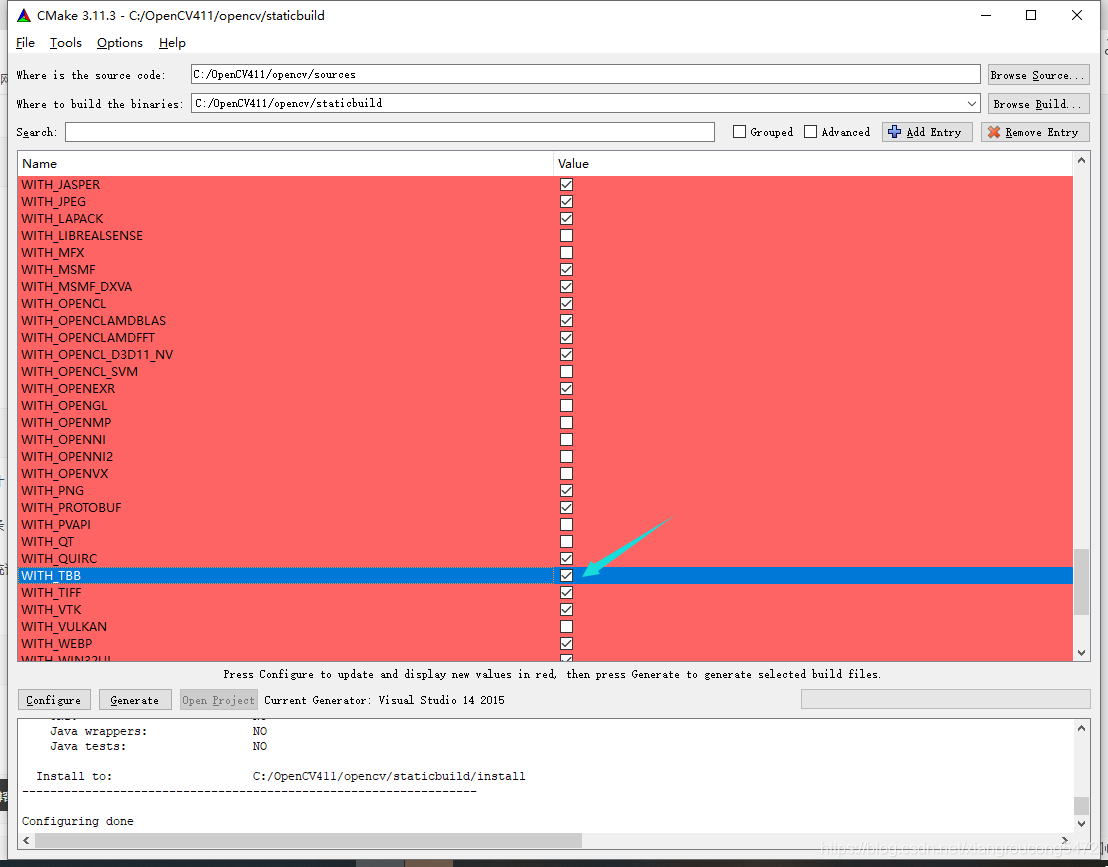This screenshot has width=1108, height=867.
Task: Enable the WITH_OPENMP checkbox
Action: (x=566, y=423)
